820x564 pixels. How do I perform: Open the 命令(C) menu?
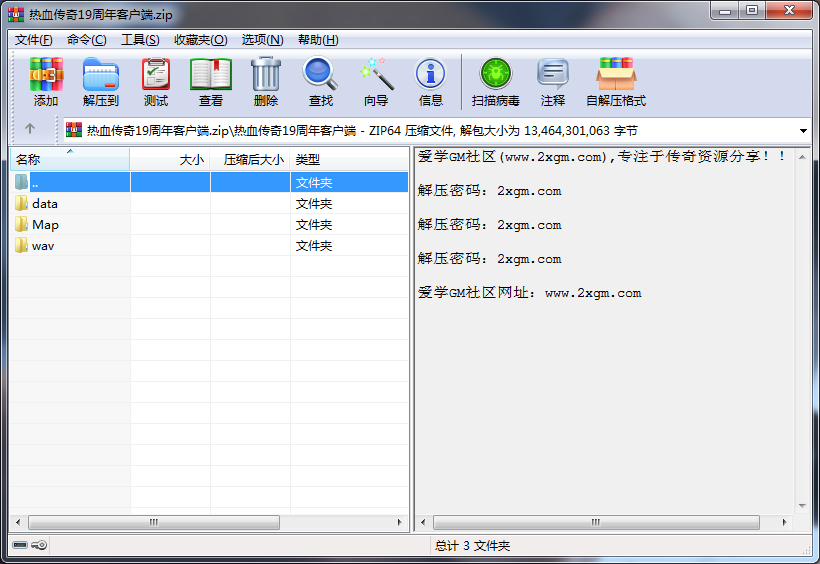(x=86, y=40)
